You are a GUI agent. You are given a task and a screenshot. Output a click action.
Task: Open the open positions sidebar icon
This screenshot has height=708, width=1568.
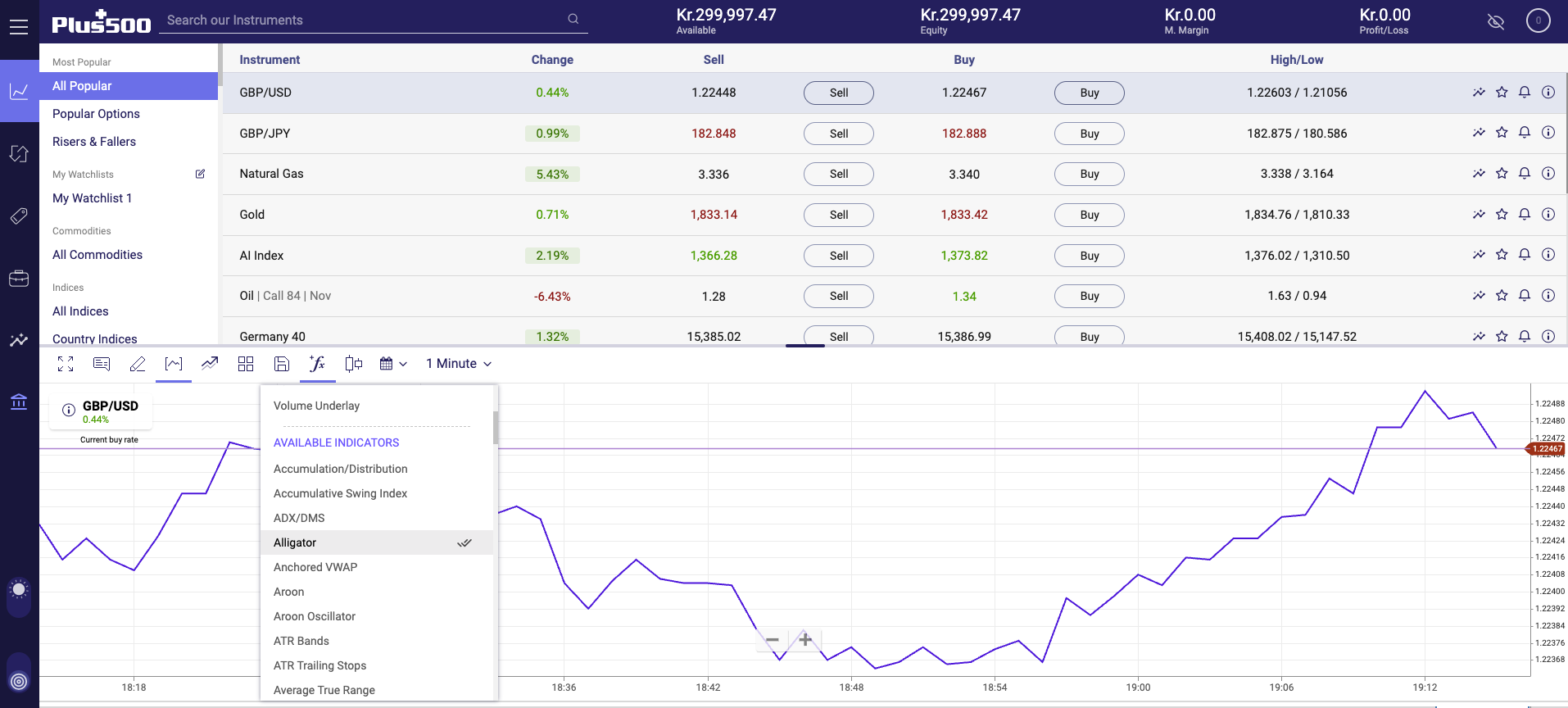coord(19,154)
